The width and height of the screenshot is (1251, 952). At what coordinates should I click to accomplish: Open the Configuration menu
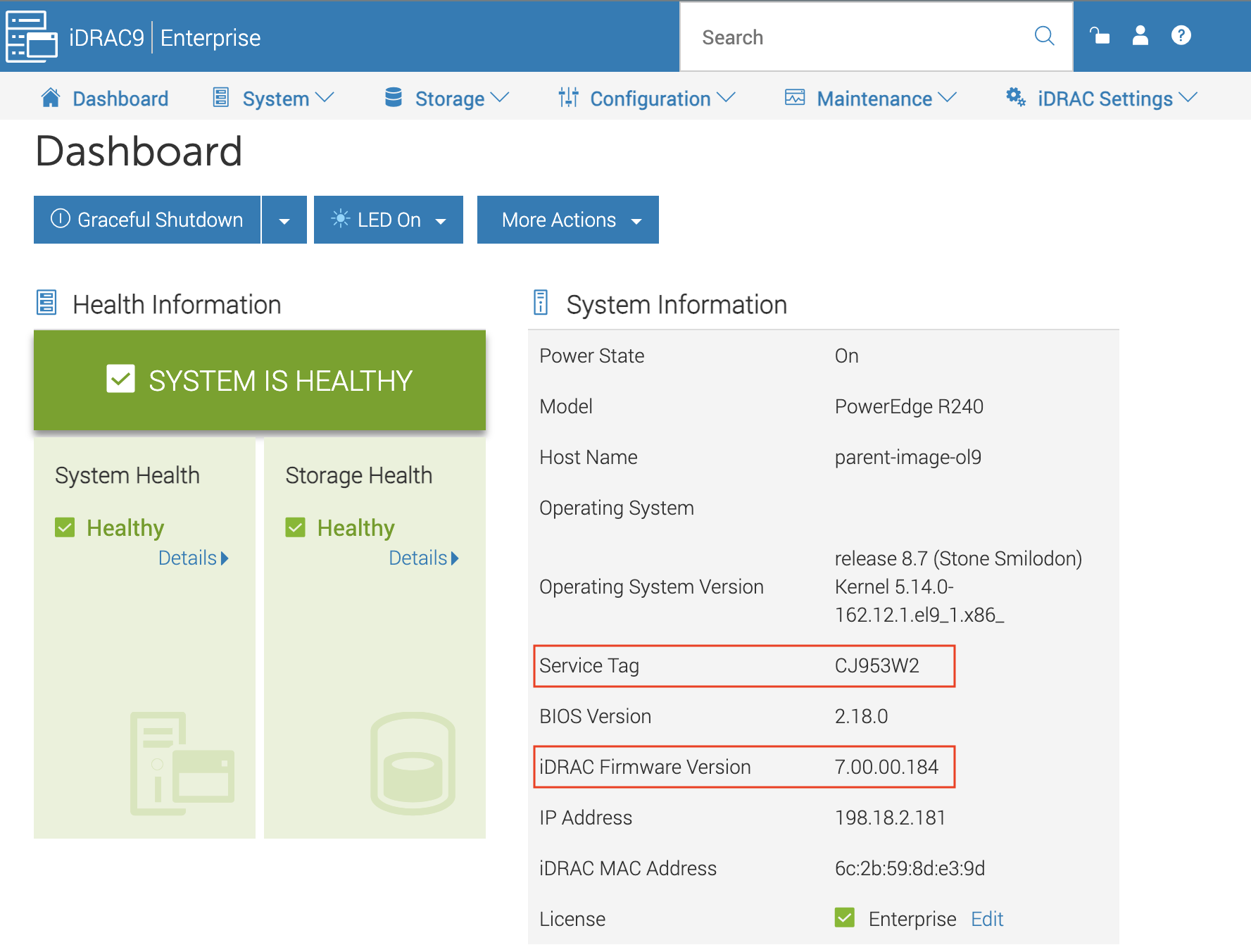(647, 99)
